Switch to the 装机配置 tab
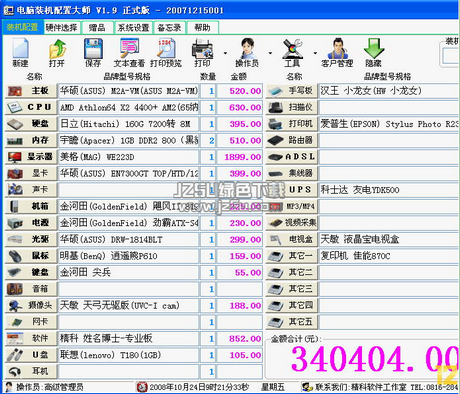 (22, 27)
